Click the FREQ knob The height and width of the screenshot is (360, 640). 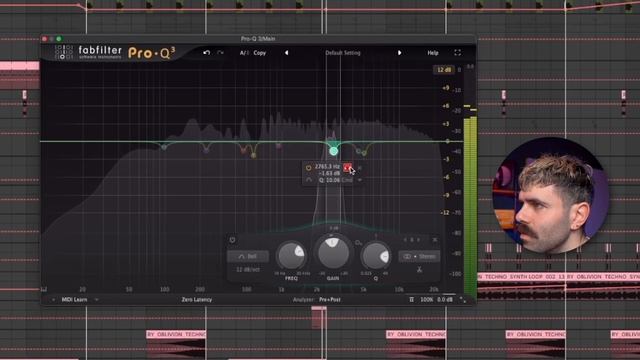pyautogui.click(x=291, y=256)
